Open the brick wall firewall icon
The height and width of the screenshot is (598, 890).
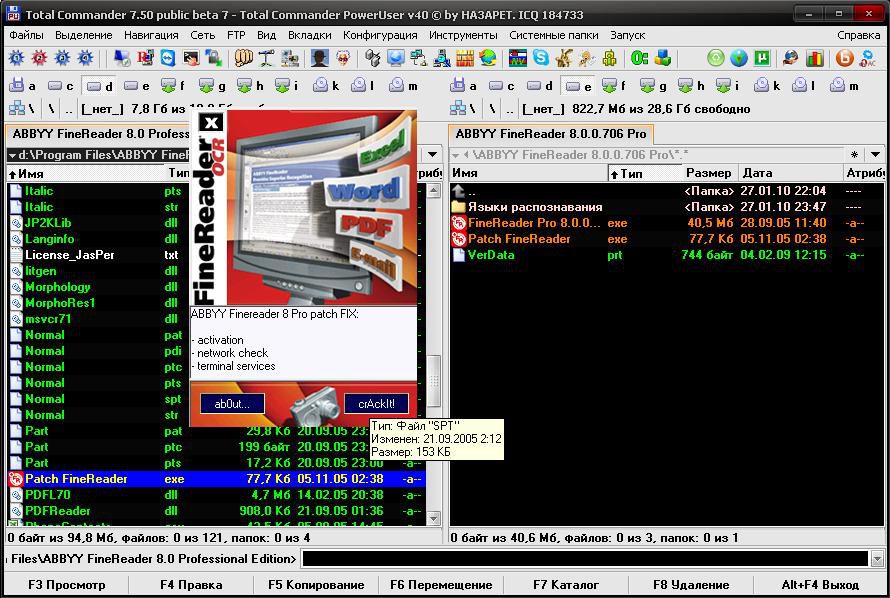pyautogui.click(x=464, y=57)
